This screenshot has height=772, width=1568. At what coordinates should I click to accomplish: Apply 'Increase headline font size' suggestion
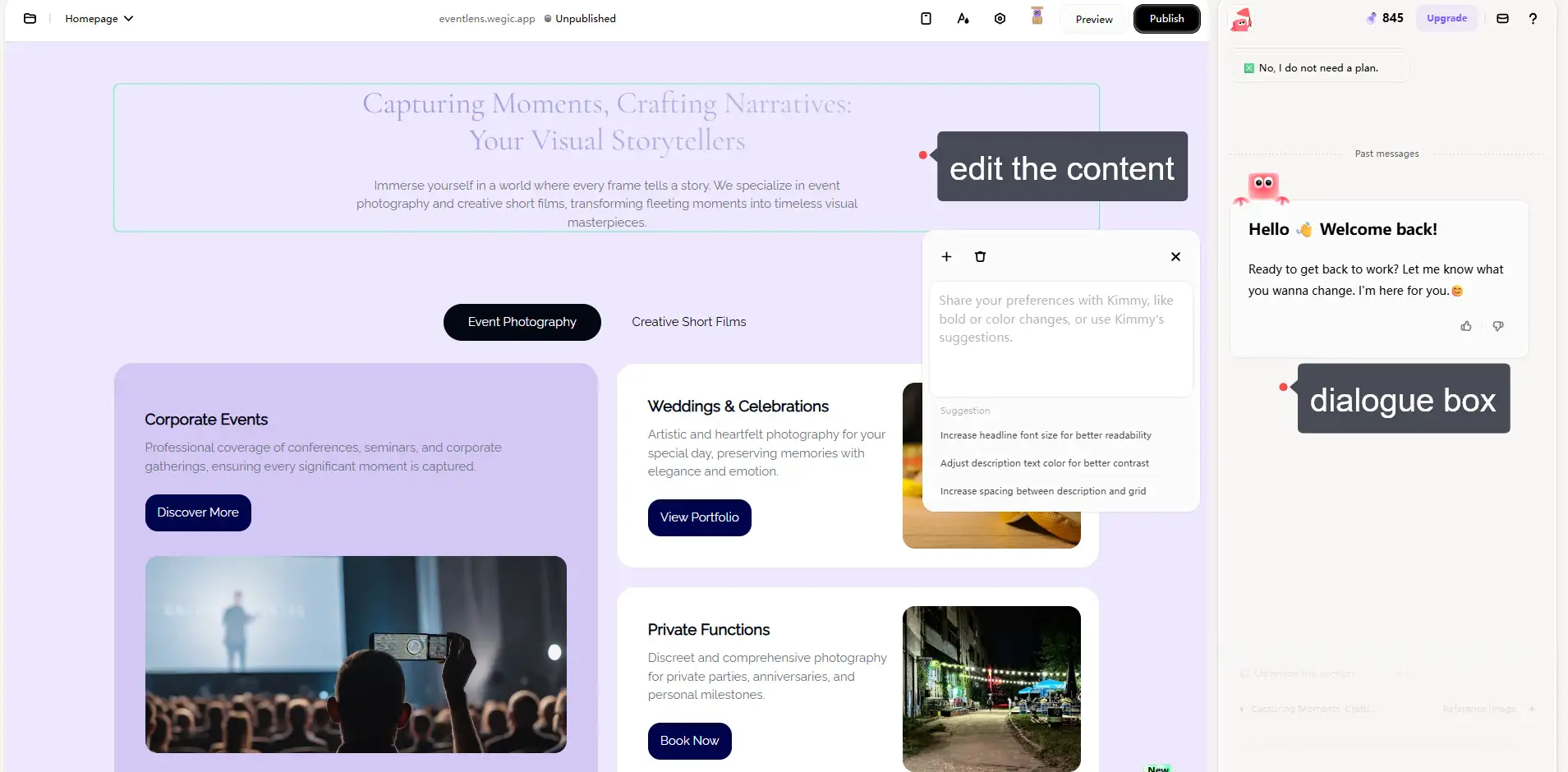(x=1046, y=435)
